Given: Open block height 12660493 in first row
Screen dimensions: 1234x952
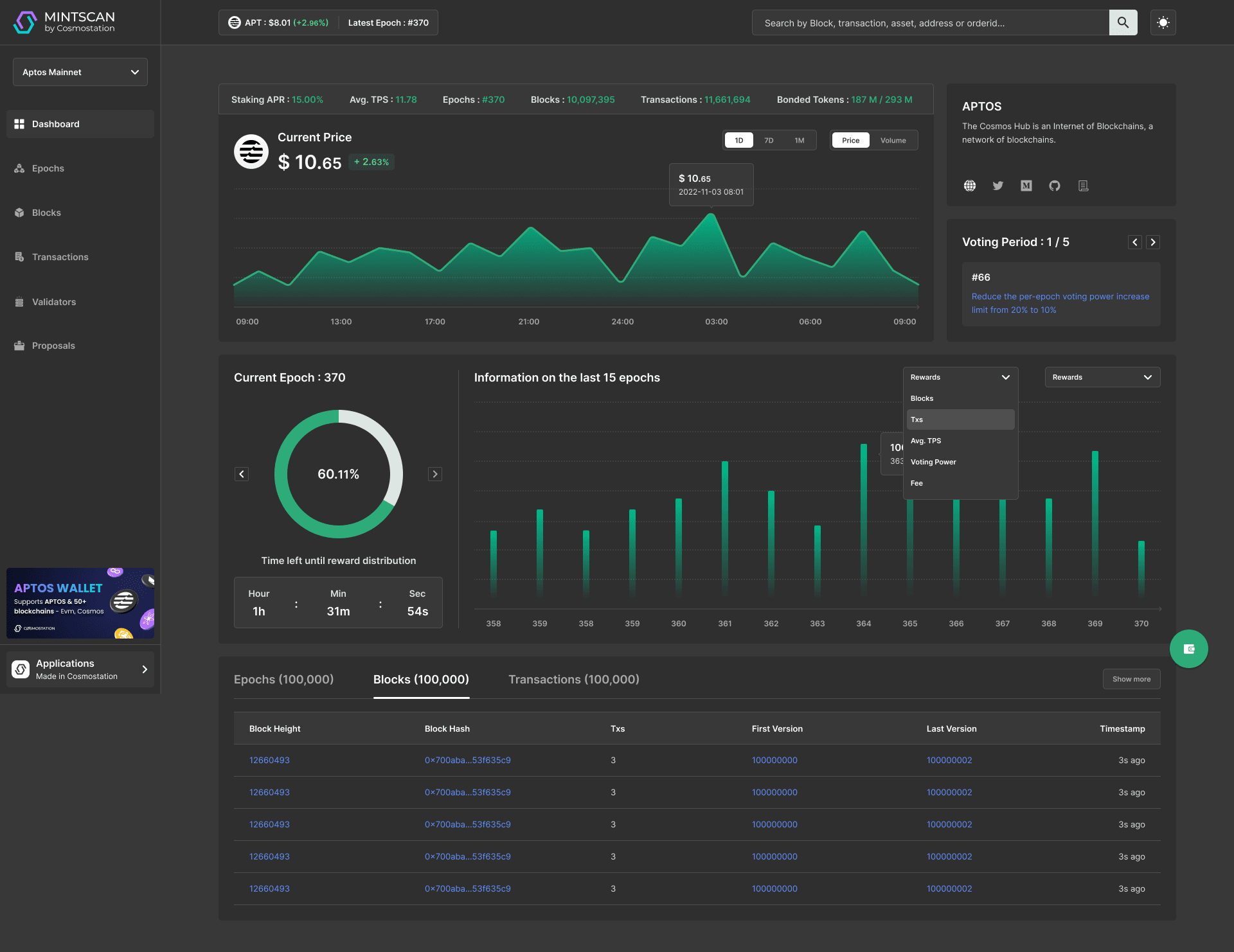Looking at the screenshot, I should click(x=269, y=760).
